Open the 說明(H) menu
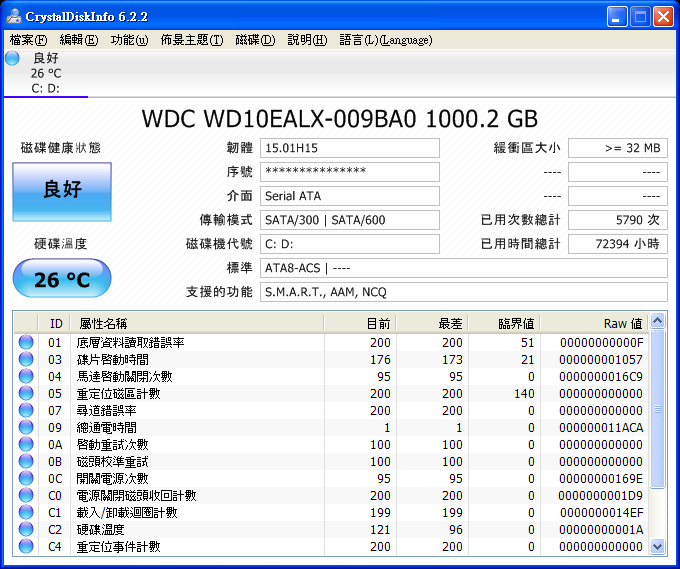The height and width of the screenshot is (569, 680). (307, 40)
